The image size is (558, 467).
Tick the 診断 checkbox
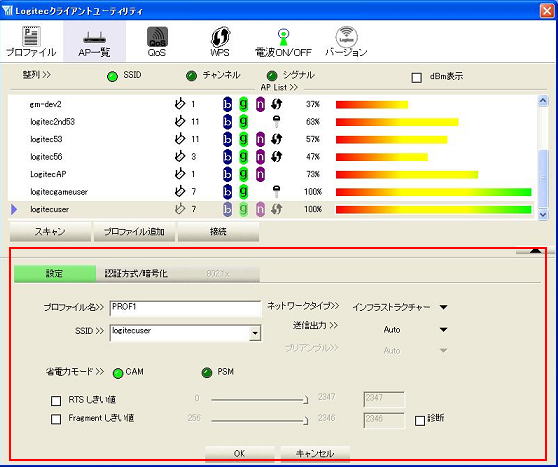click(420, 421)
